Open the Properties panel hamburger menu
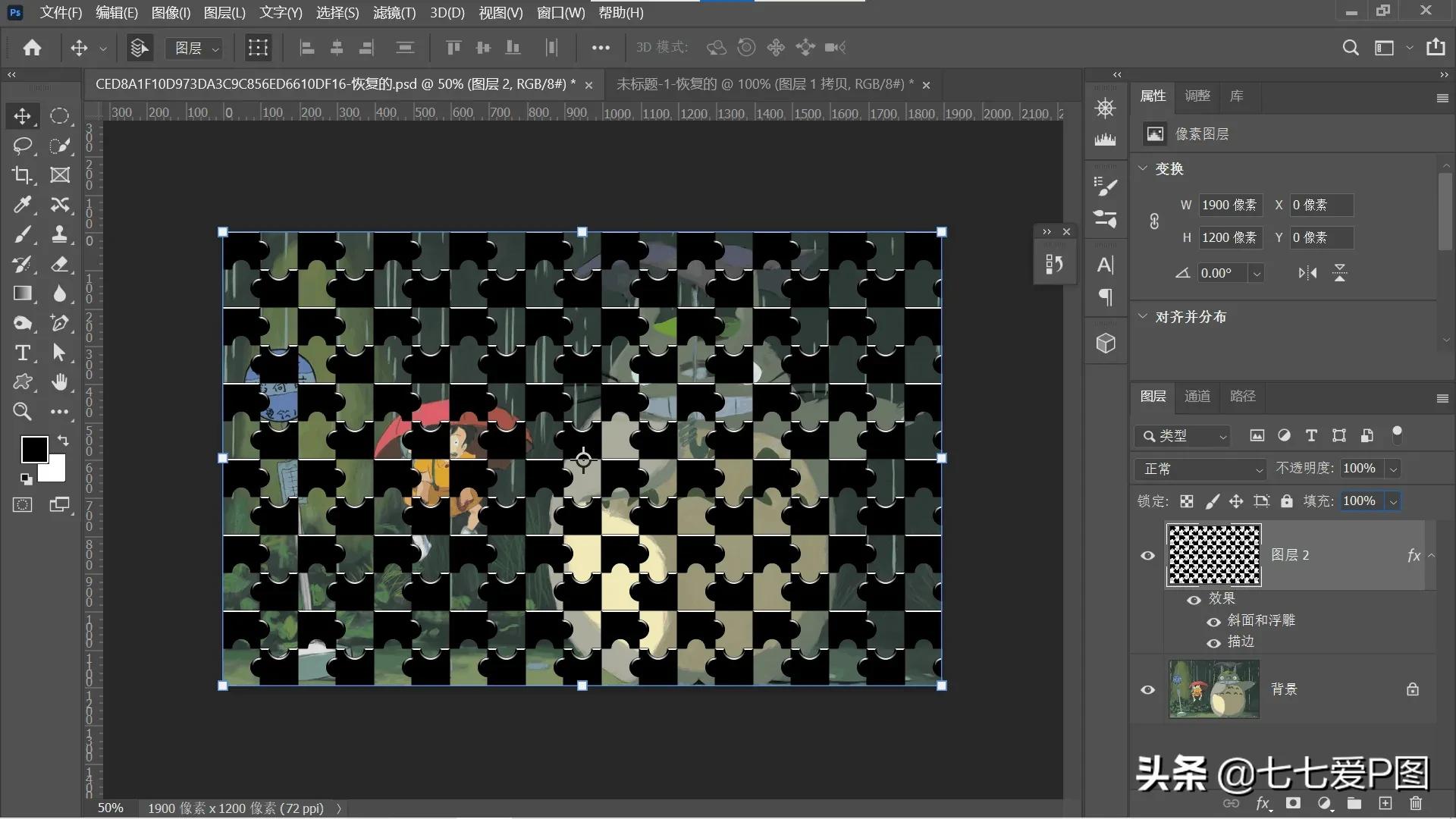 pos(1442,98)
